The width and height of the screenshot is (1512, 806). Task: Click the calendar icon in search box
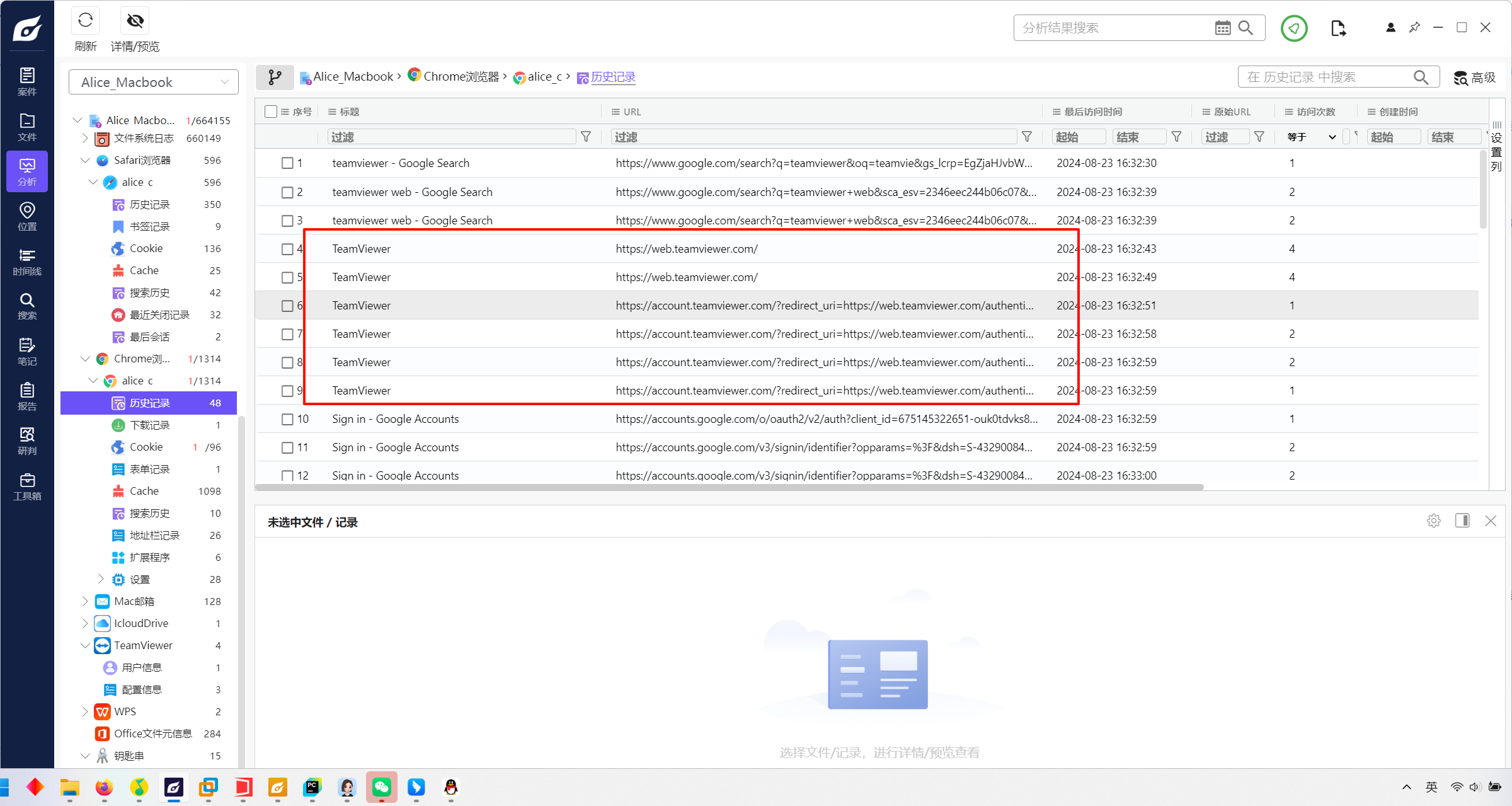pos(1222,28)
